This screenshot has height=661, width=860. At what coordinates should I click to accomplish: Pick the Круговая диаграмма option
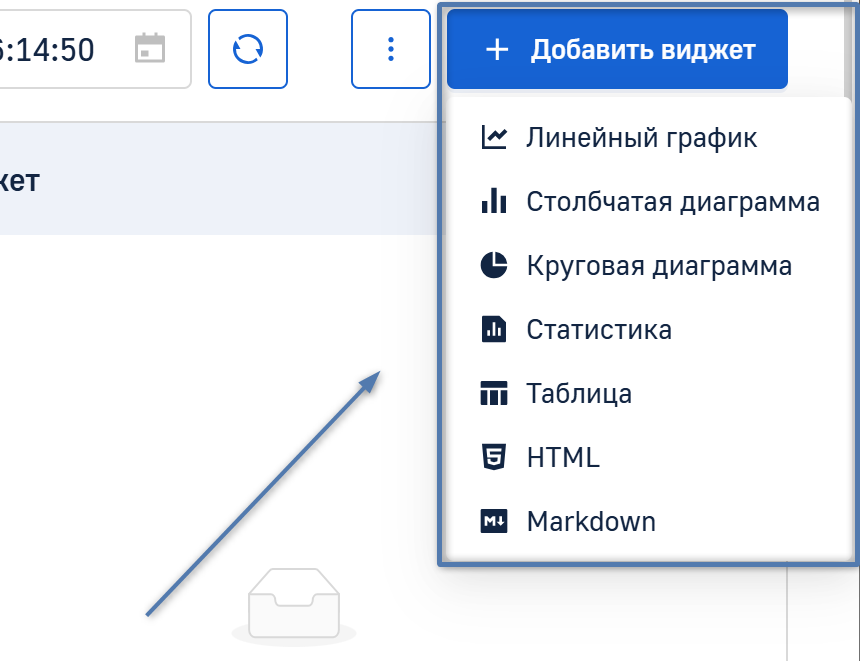coord(659,265)
